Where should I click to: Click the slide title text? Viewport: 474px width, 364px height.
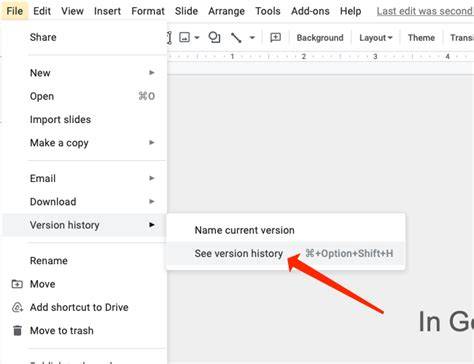[446, 321]
